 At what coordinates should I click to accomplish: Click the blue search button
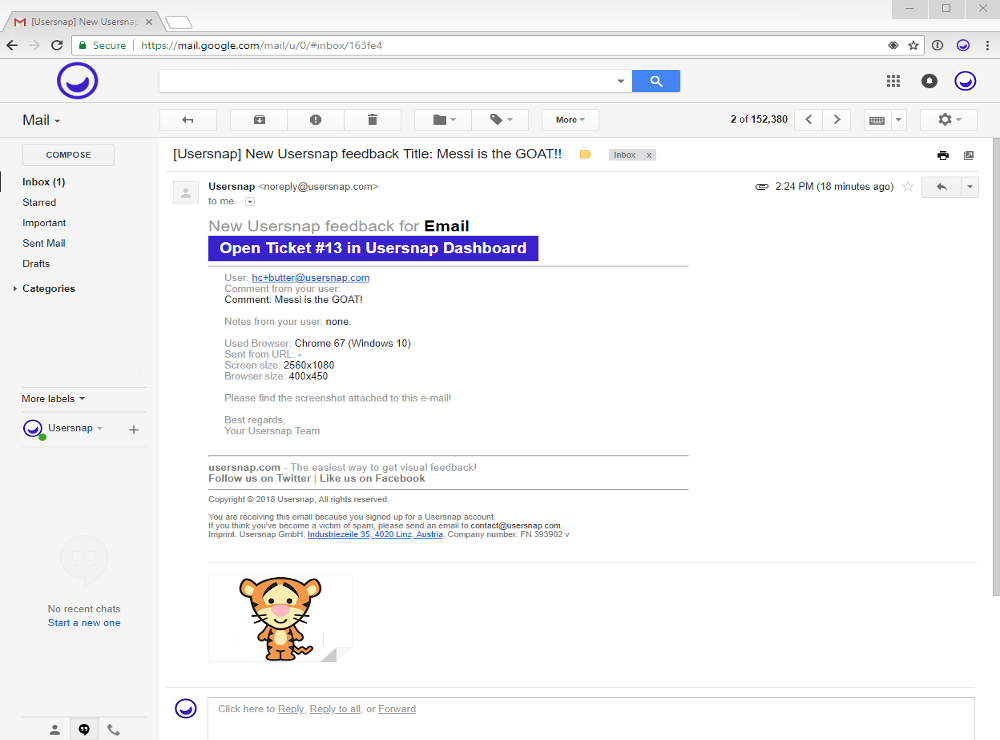(656, 81)
